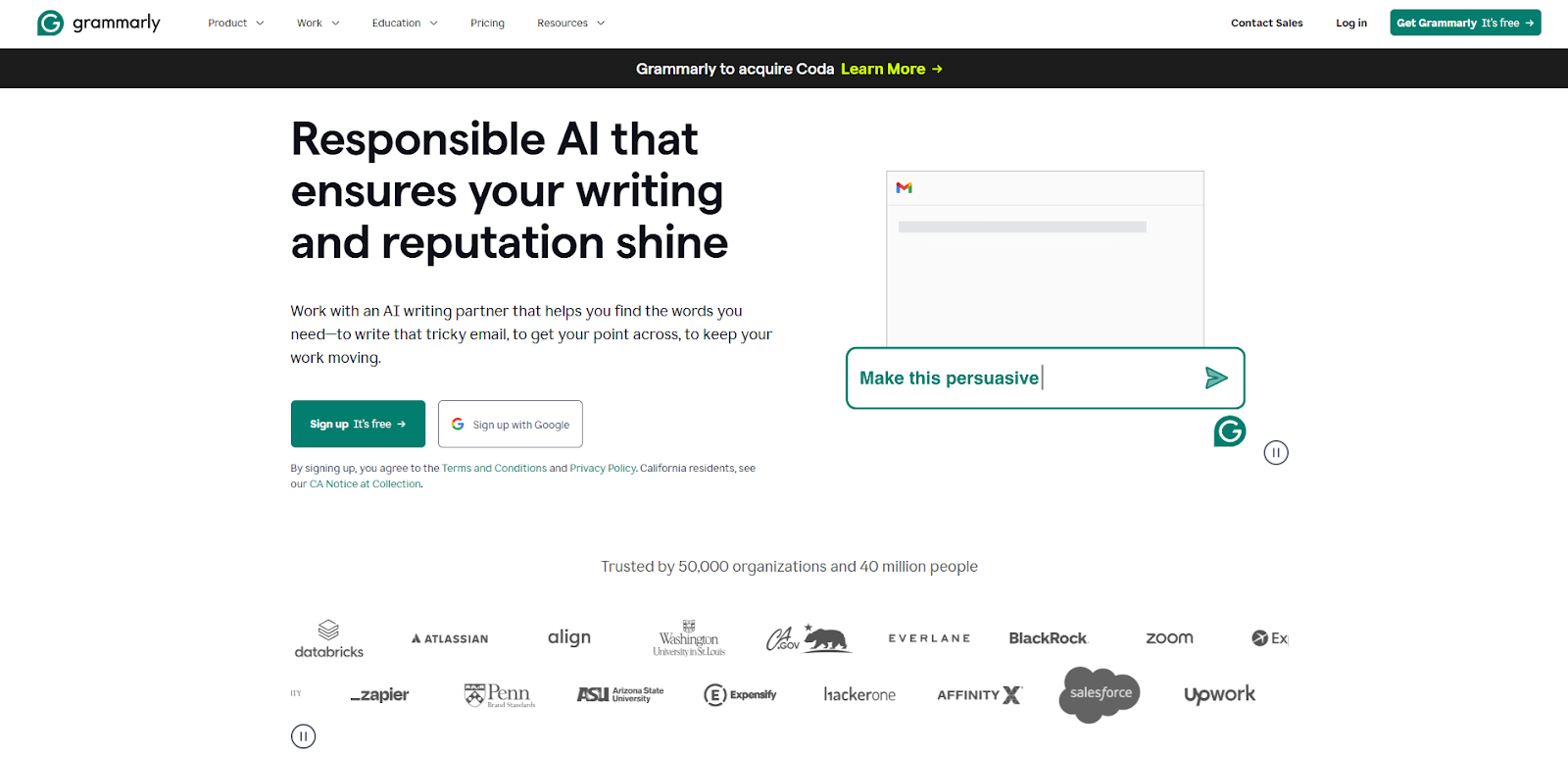Viewport: 1568px width, 758px height.
Task: Click the Gmail icon in demo window
Action: (x=904, y=187)
